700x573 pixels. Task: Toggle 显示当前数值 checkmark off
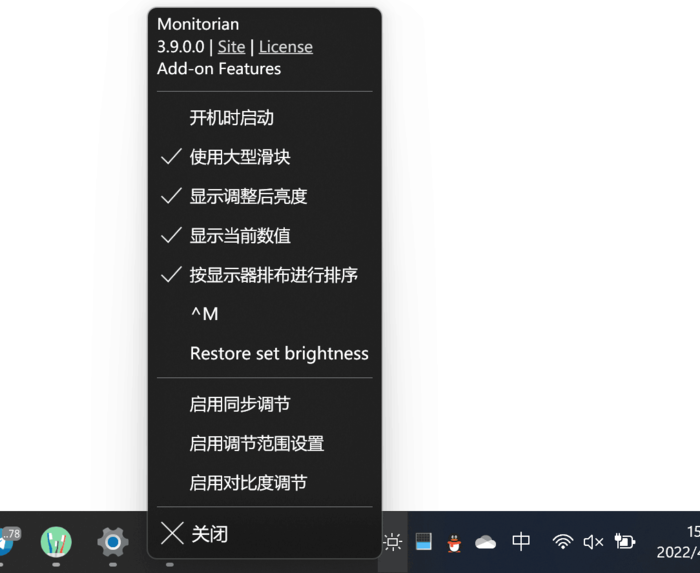point(265,236)
